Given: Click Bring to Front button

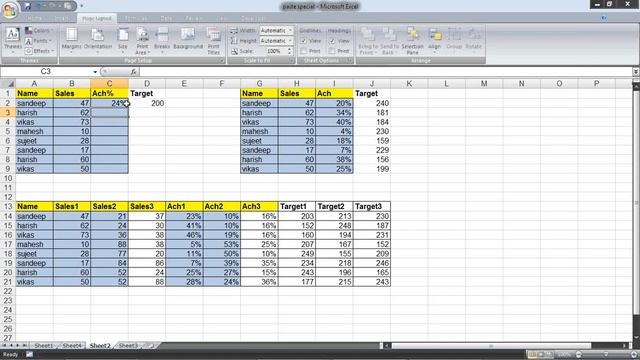Looking at the screenshot, I should (x=368, y=41).
